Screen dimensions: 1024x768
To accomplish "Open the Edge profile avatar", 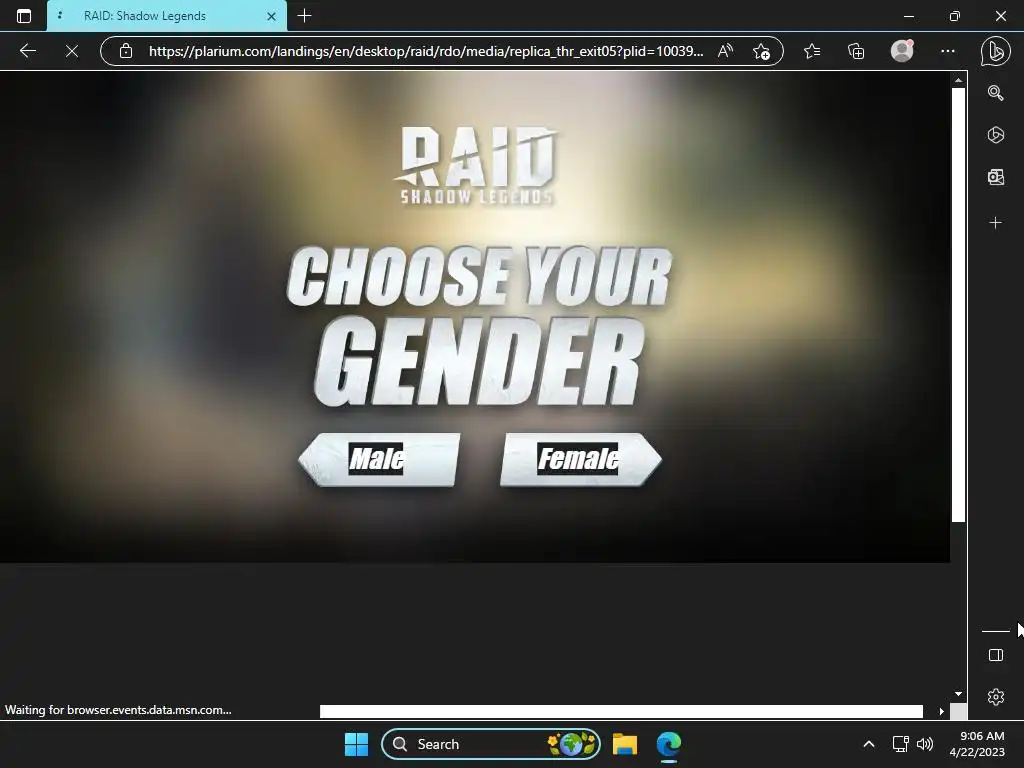I will (902, 51).
